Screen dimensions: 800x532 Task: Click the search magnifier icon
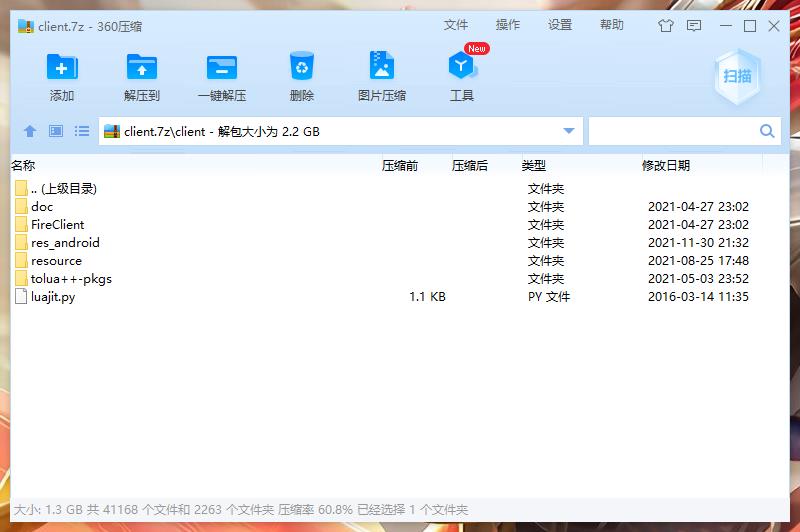767,131
